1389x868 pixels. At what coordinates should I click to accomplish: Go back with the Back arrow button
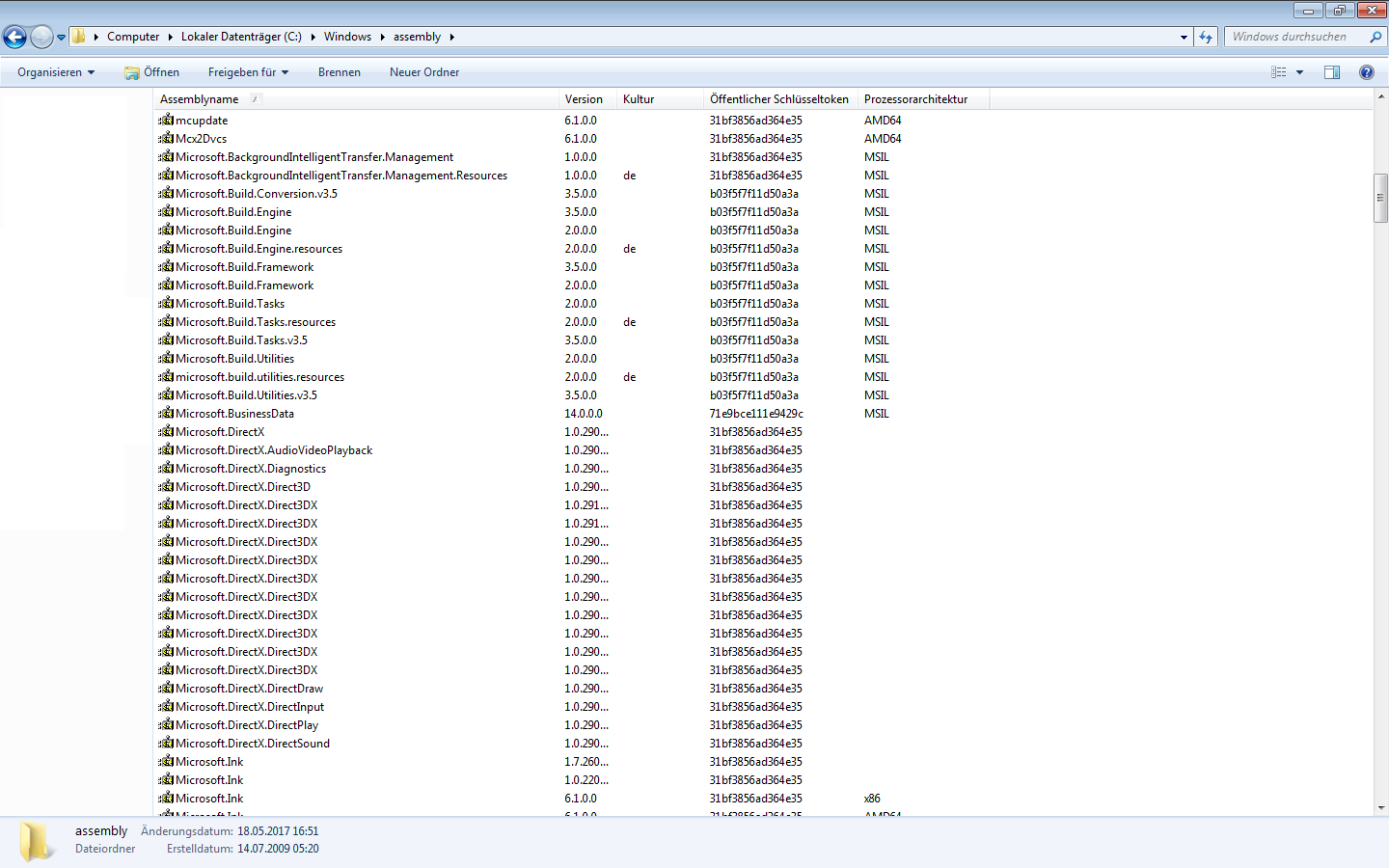[14, 37]
